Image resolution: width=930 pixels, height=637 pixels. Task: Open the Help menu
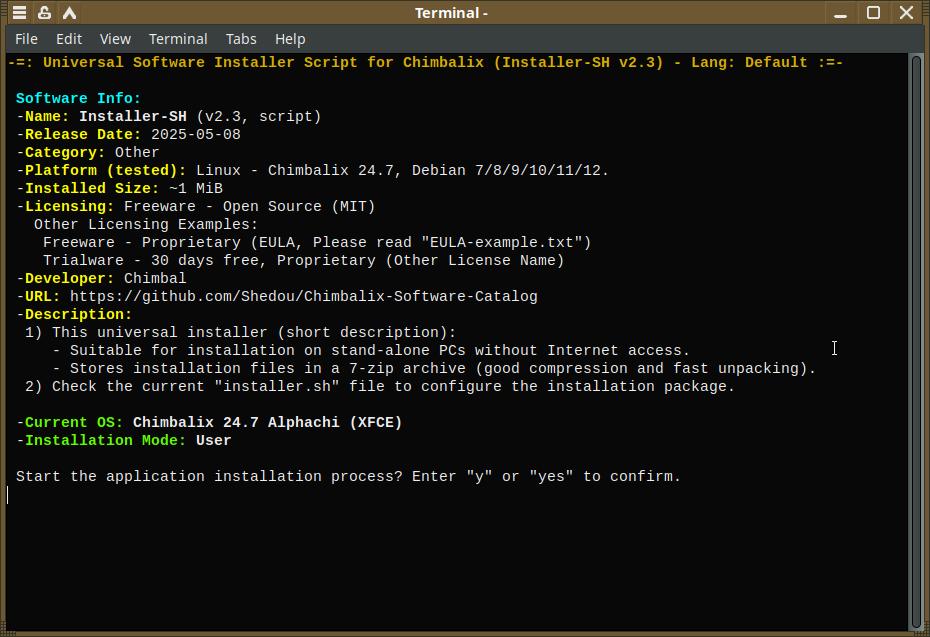tap(290, 39)
